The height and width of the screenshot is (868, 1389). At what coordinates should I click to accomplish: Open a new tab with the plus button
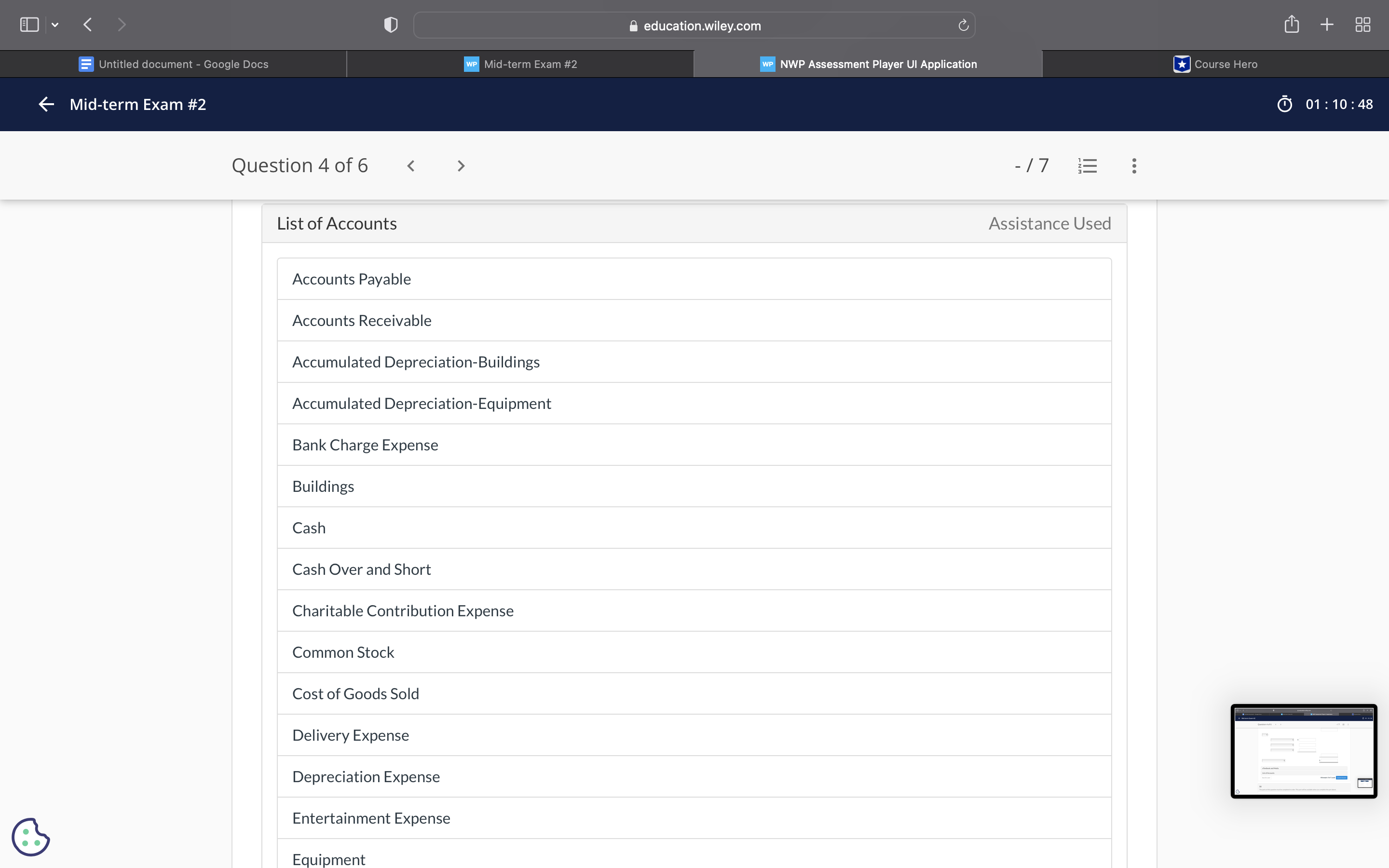(1326, 25)
